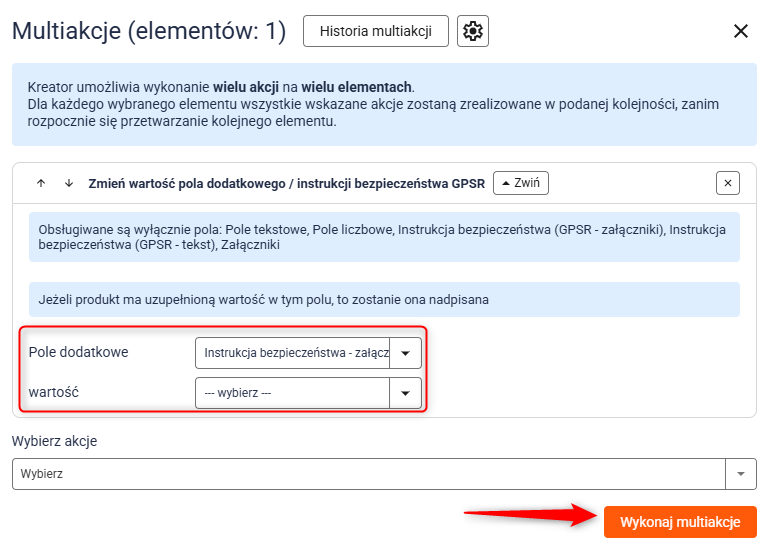Move the GPSR action up

pyautogui.click(x=41, y=183)
